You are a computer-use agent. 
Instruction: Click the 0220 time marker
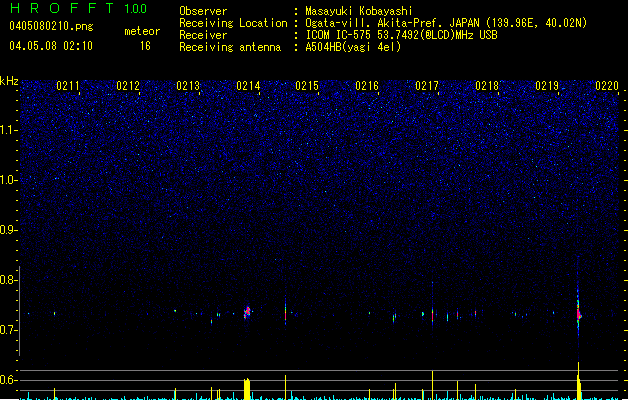click(607, 86)
